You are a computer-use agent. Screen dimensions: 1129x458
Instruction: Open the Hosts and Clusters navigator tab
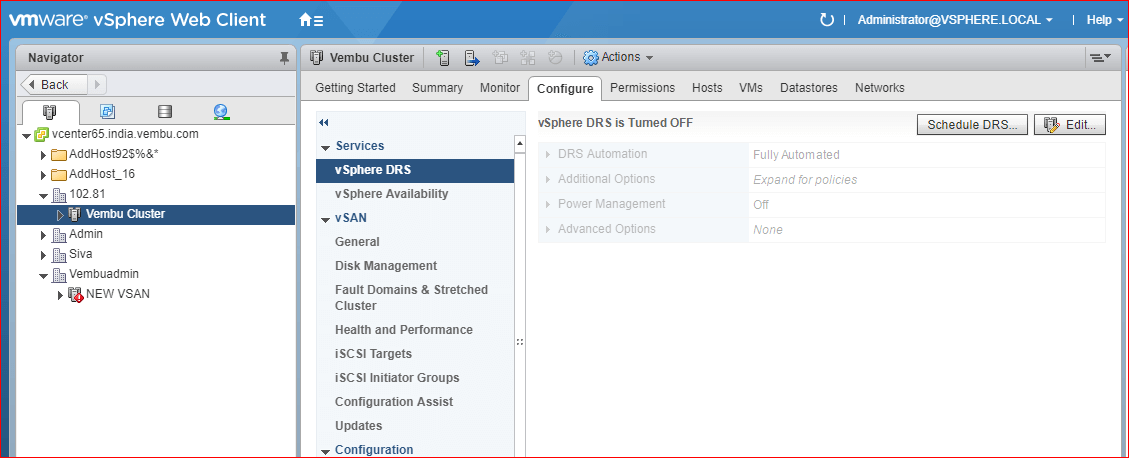[50, 112]
